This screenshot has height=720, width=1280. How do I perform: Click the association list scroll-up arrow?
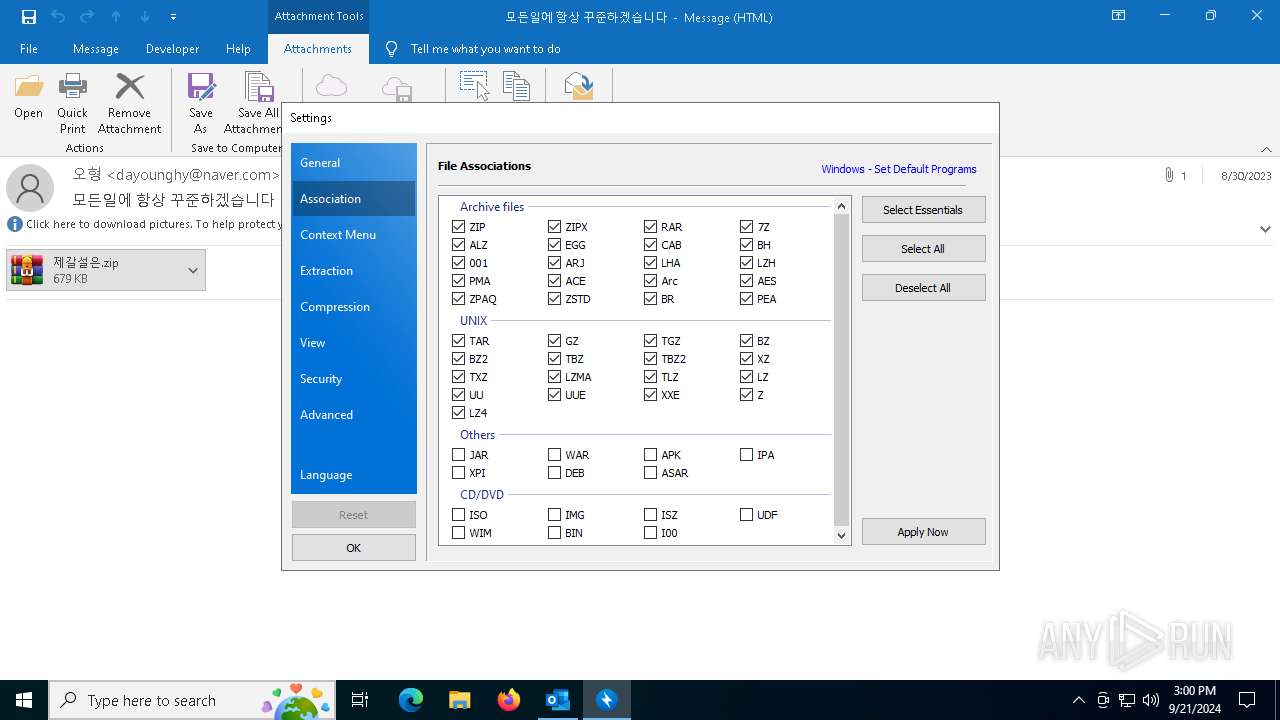tap(841, 206)
